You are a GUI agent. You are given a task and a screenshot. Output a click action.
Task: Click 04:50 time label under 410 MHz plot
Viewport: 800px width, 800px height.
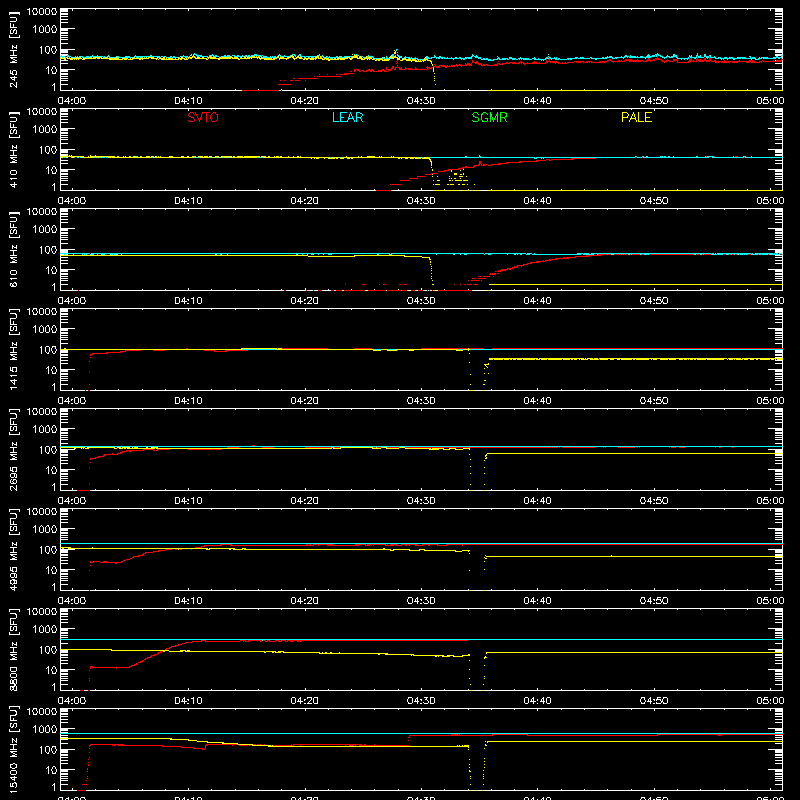coord(654,201)
